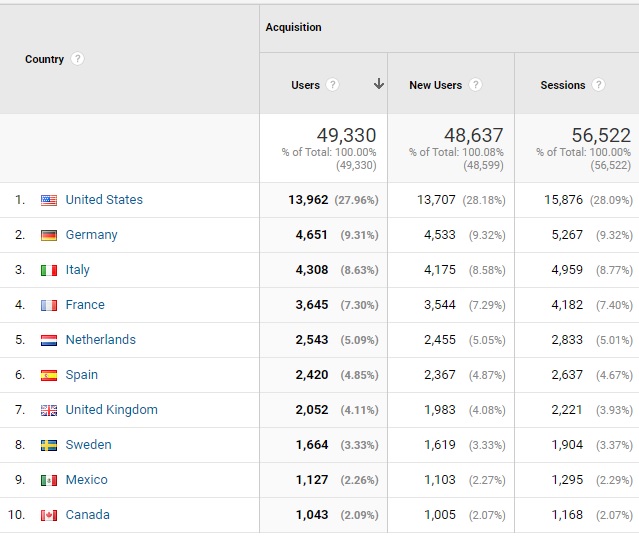Click Netherlands users value 2,543
This screenshot has width=639, height=536.
coord(312,340)
